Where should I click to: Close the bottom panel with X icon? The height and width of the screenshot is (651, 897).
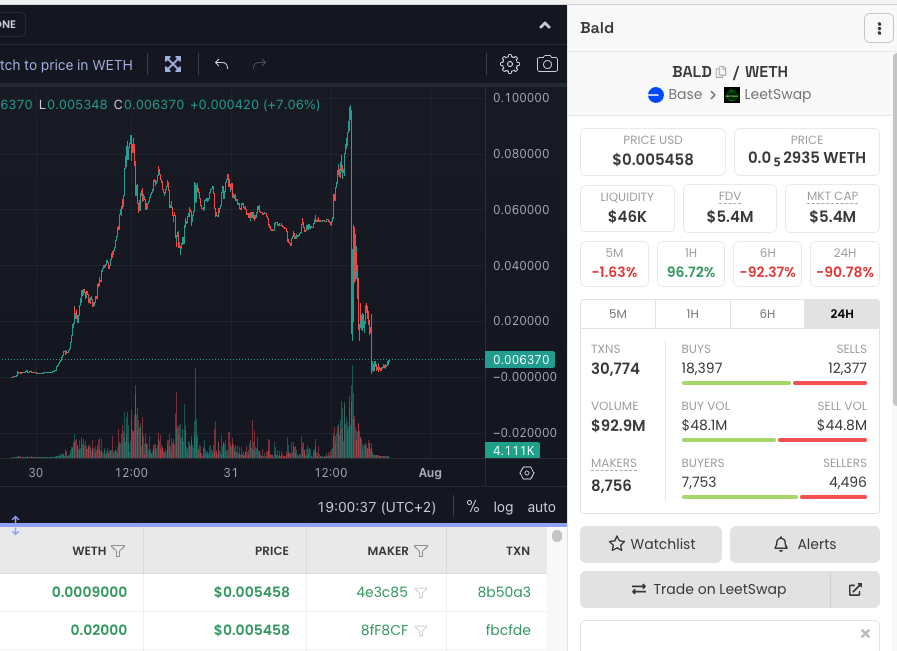click(x=866, y=633)
